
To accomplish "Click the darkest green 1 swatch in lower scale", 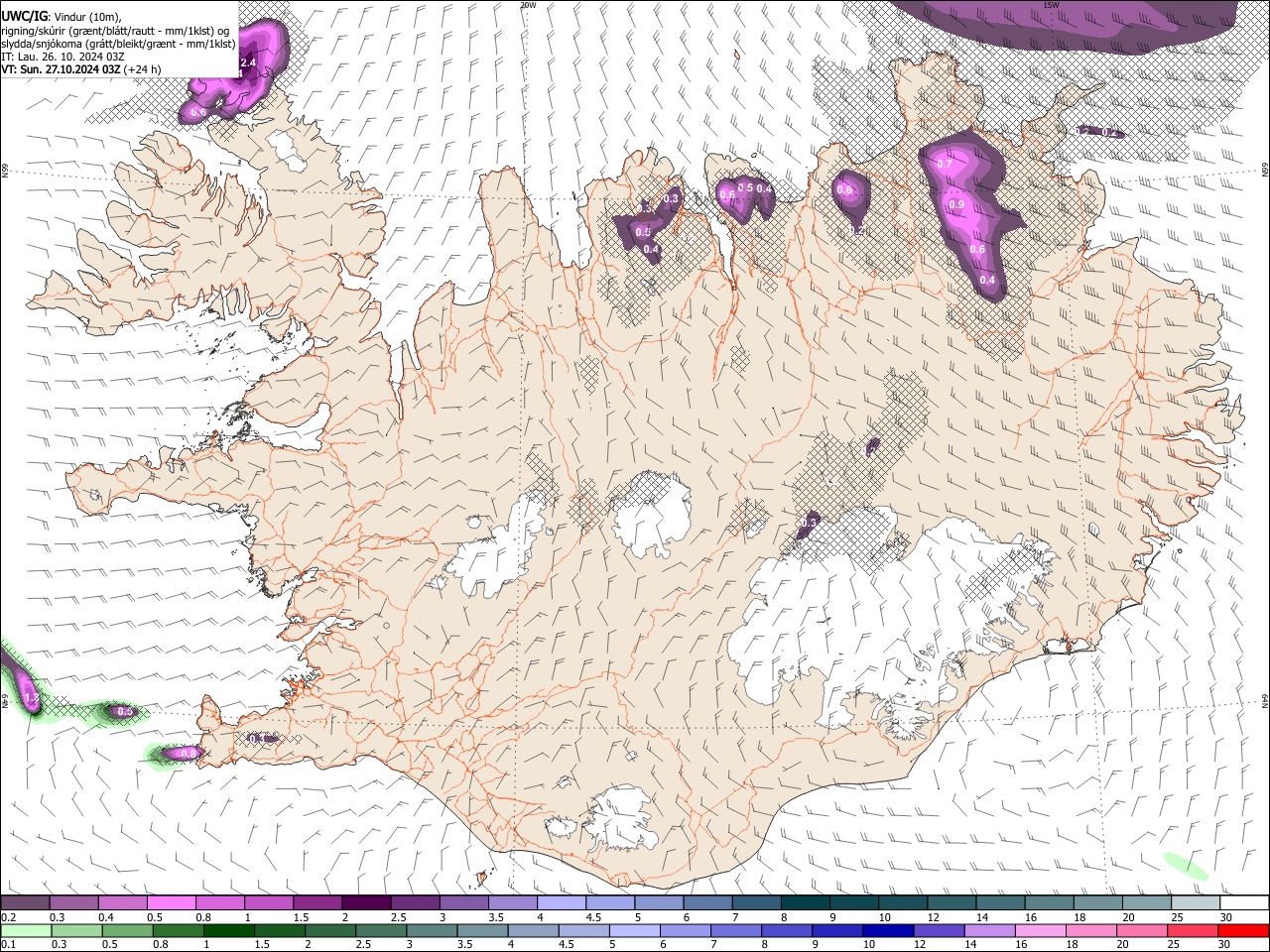I will coord(228,930).
